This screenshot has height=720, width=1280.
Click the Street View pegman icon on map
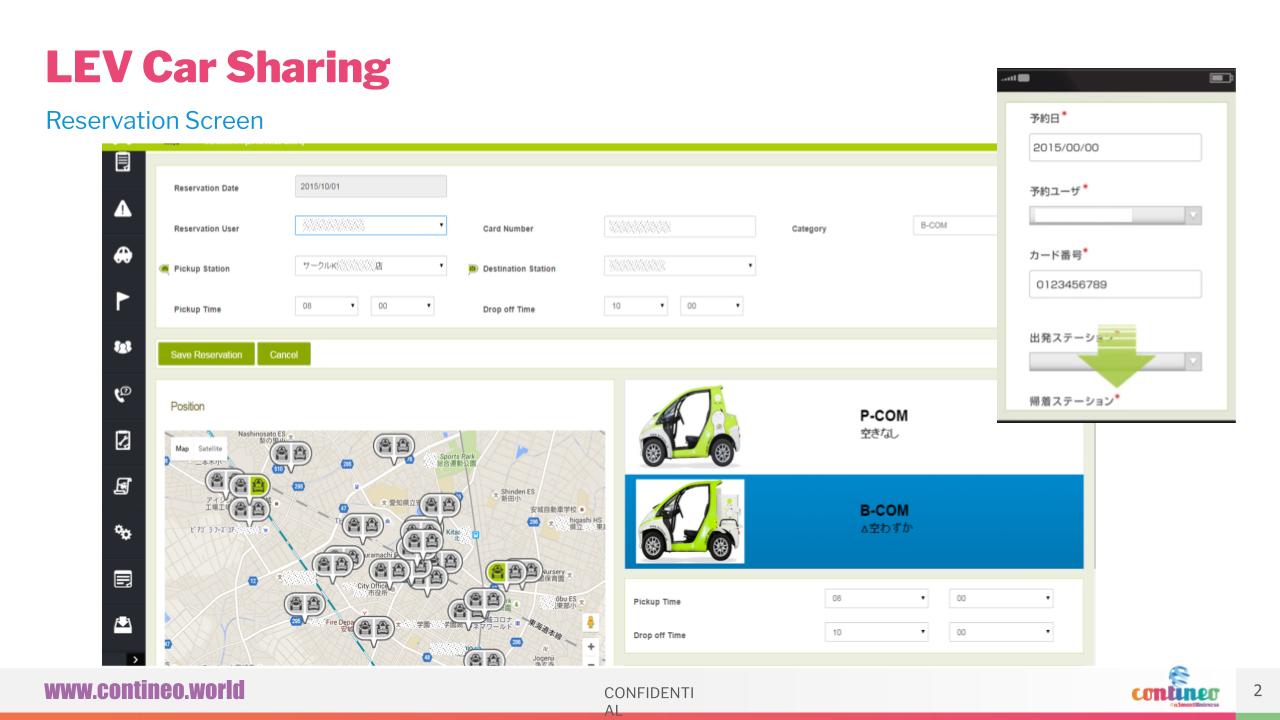pyautogui.click(x=591, y=622)
